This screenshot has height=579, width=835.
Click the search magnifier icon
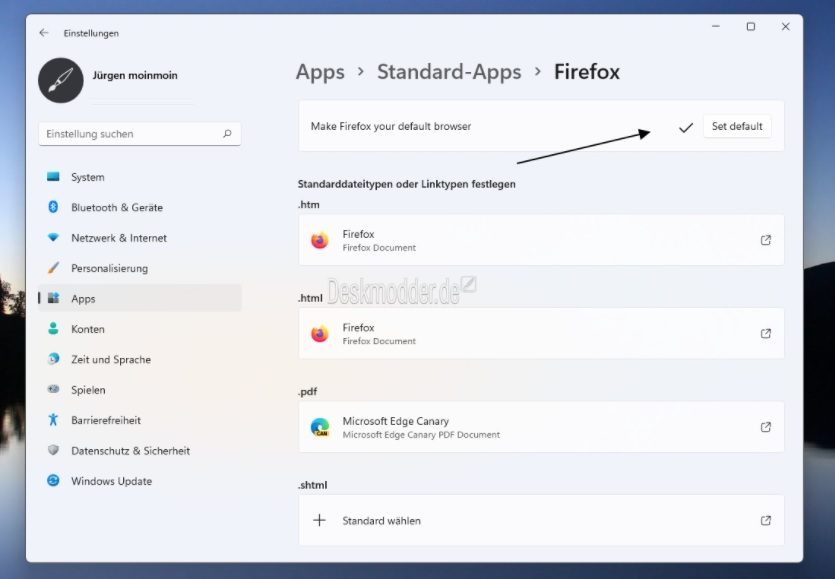(227, 134)
